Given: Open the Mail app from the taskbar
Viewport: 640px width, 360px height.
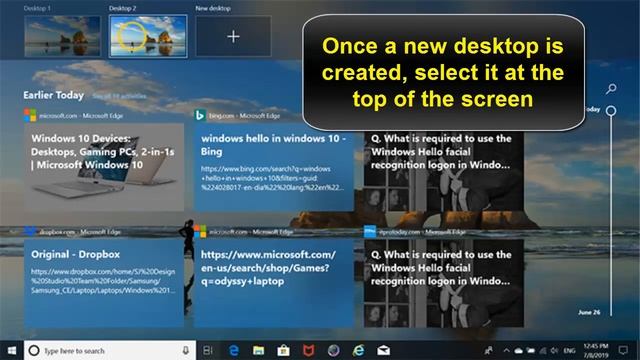Looking at the screenshot, I should pyautogui.click(x=383, y=351).
